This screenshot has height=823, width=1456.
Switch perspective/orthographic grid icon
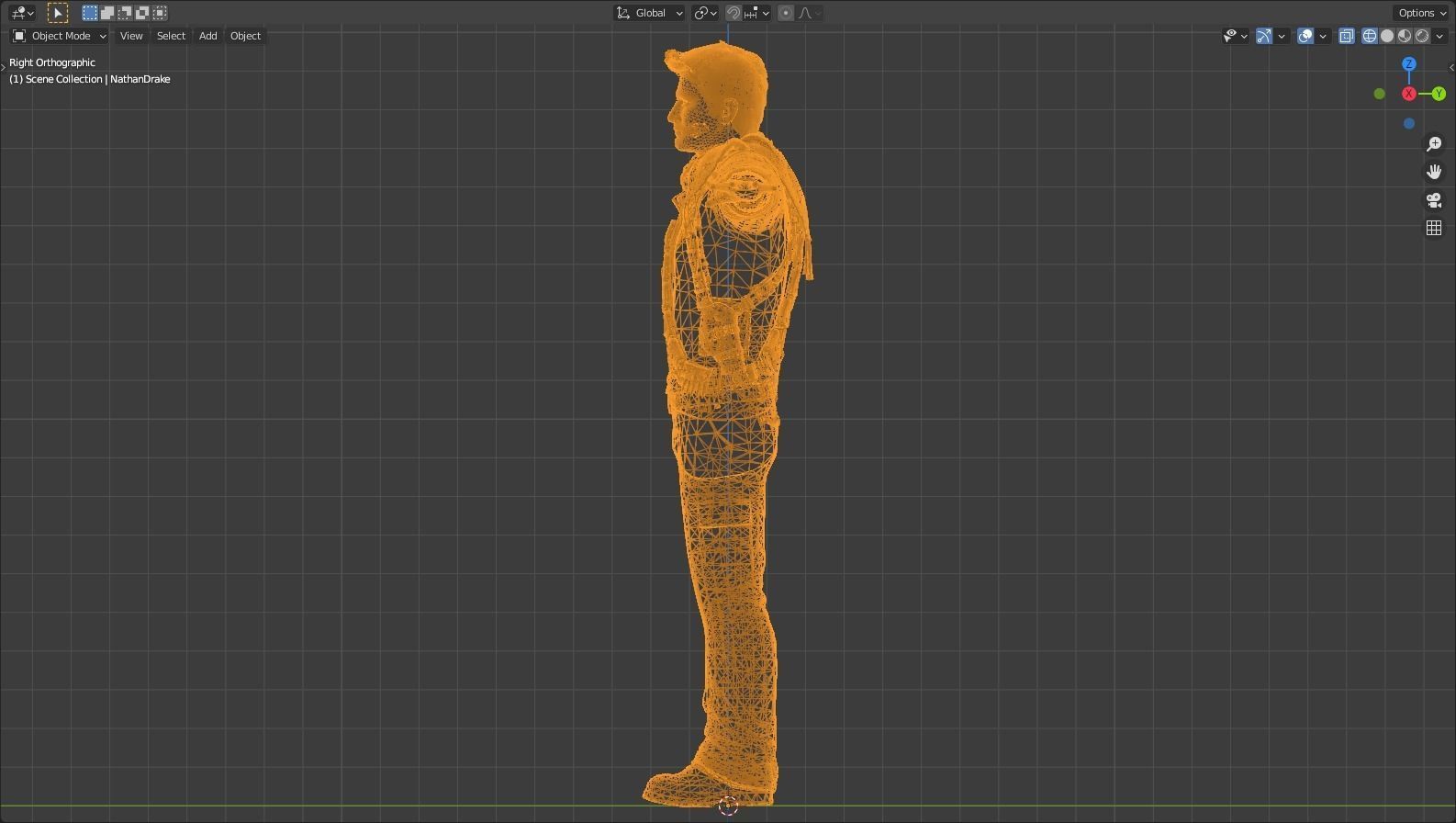tap(1434, 228)
